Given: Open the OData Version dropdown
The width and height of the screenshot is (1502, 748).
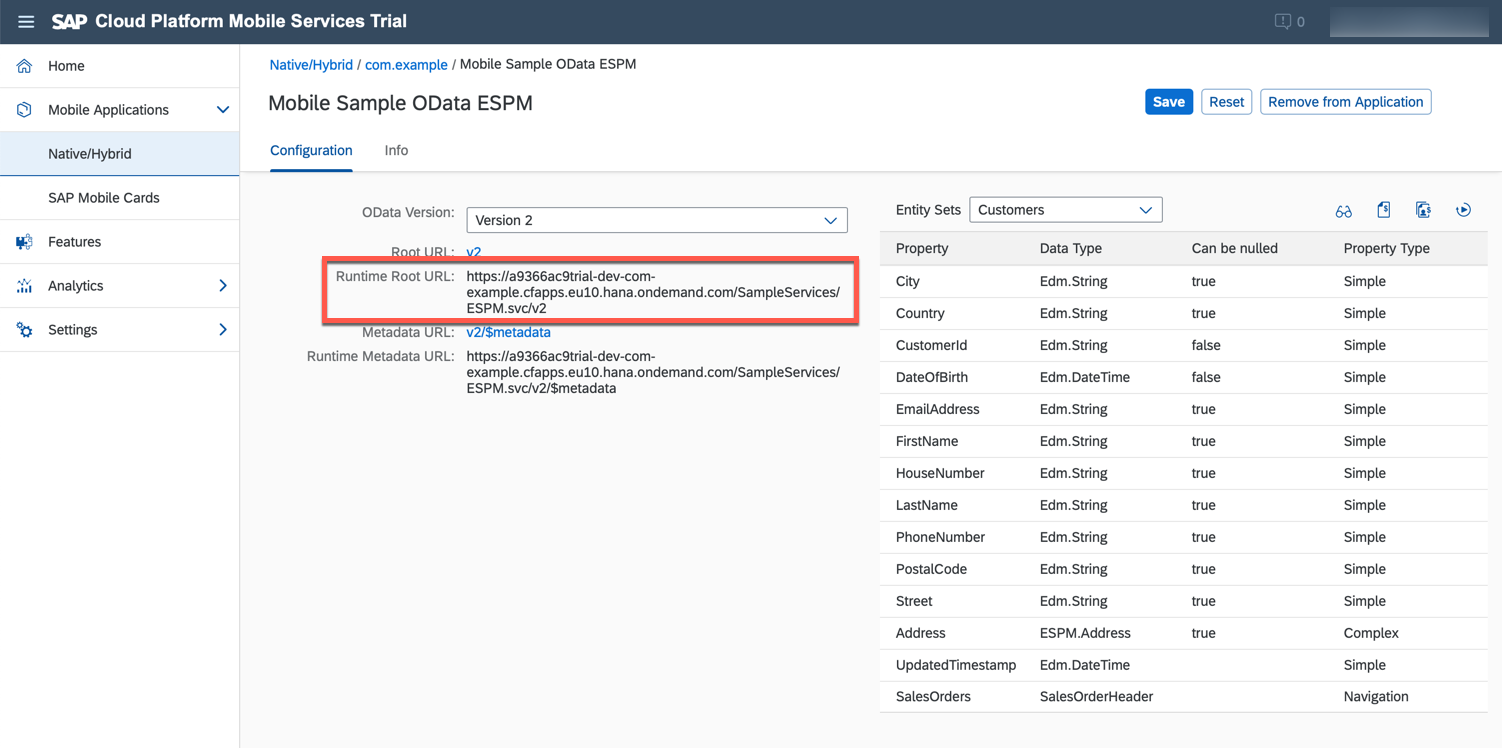Looking at the screenshot, I should (657, 220).
